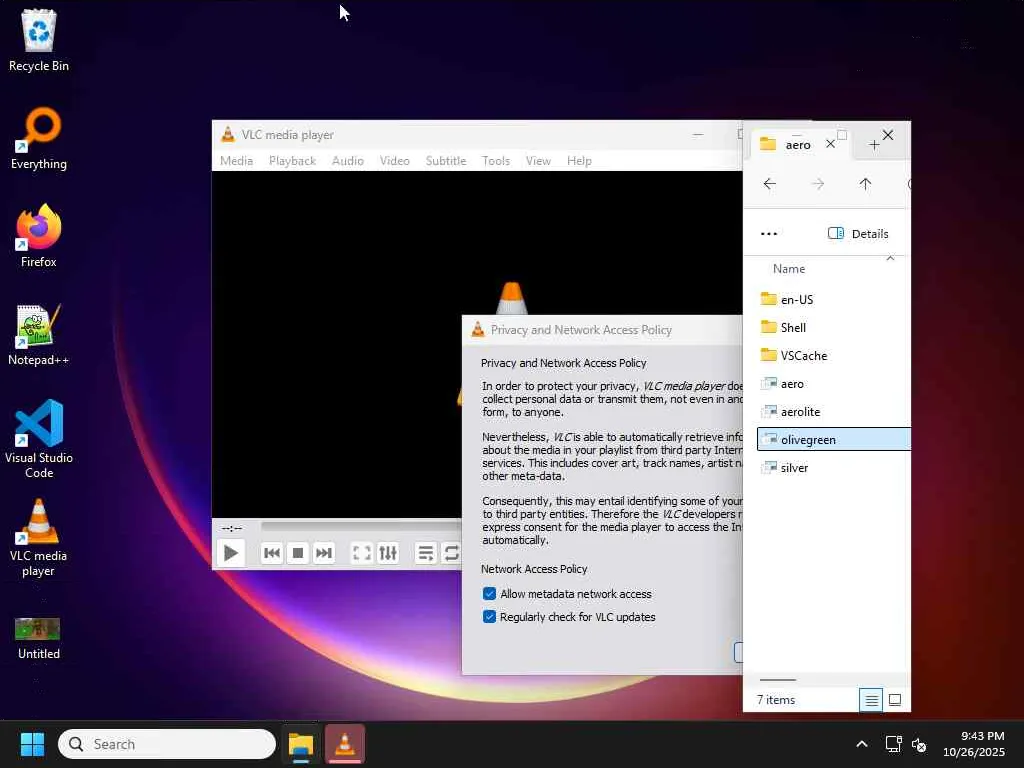Skip to previous media in VLC
Viewport: 1024px width, 768px height.
(272, 553)
